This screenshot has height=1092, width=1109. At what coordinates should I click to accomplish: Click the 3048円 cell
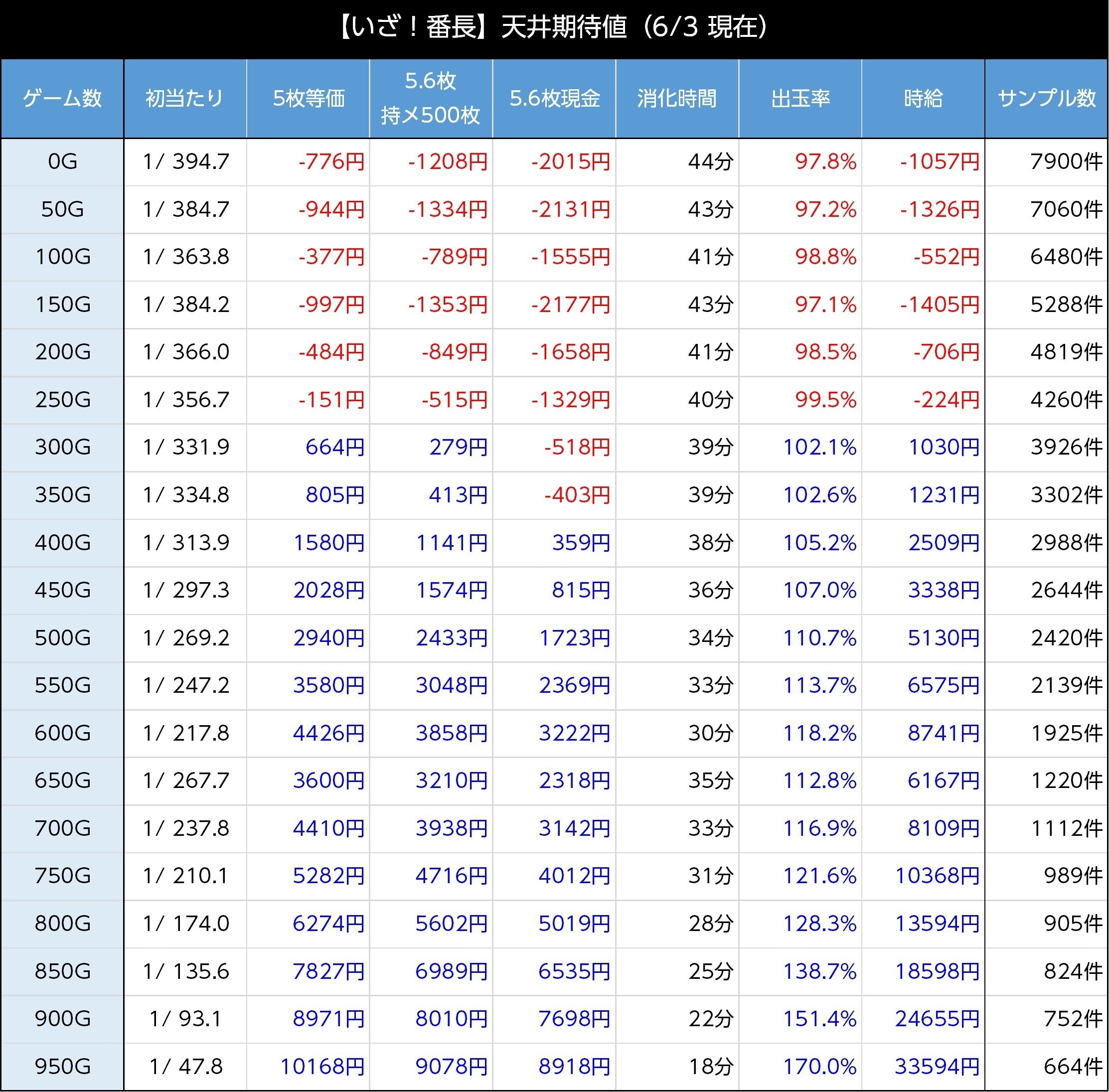point(431,685)
